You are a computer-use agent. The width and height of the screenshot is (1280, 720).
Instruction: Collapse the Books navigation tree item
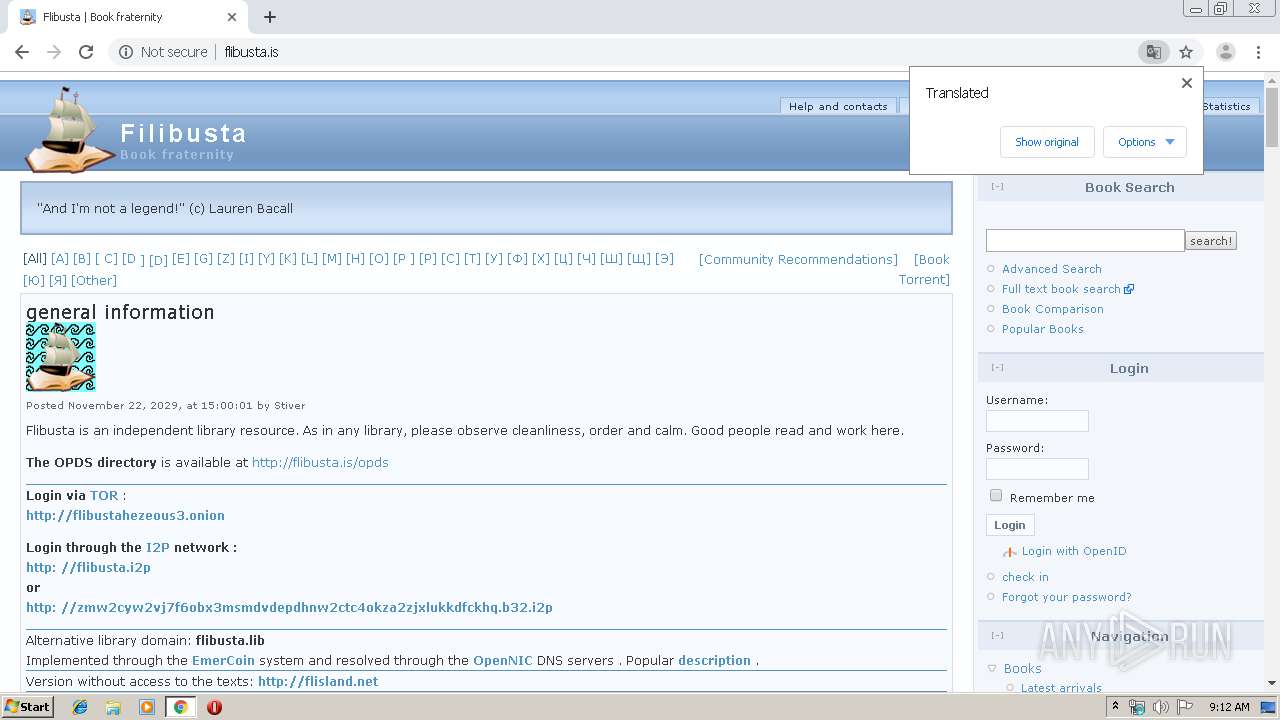point(992,669)
